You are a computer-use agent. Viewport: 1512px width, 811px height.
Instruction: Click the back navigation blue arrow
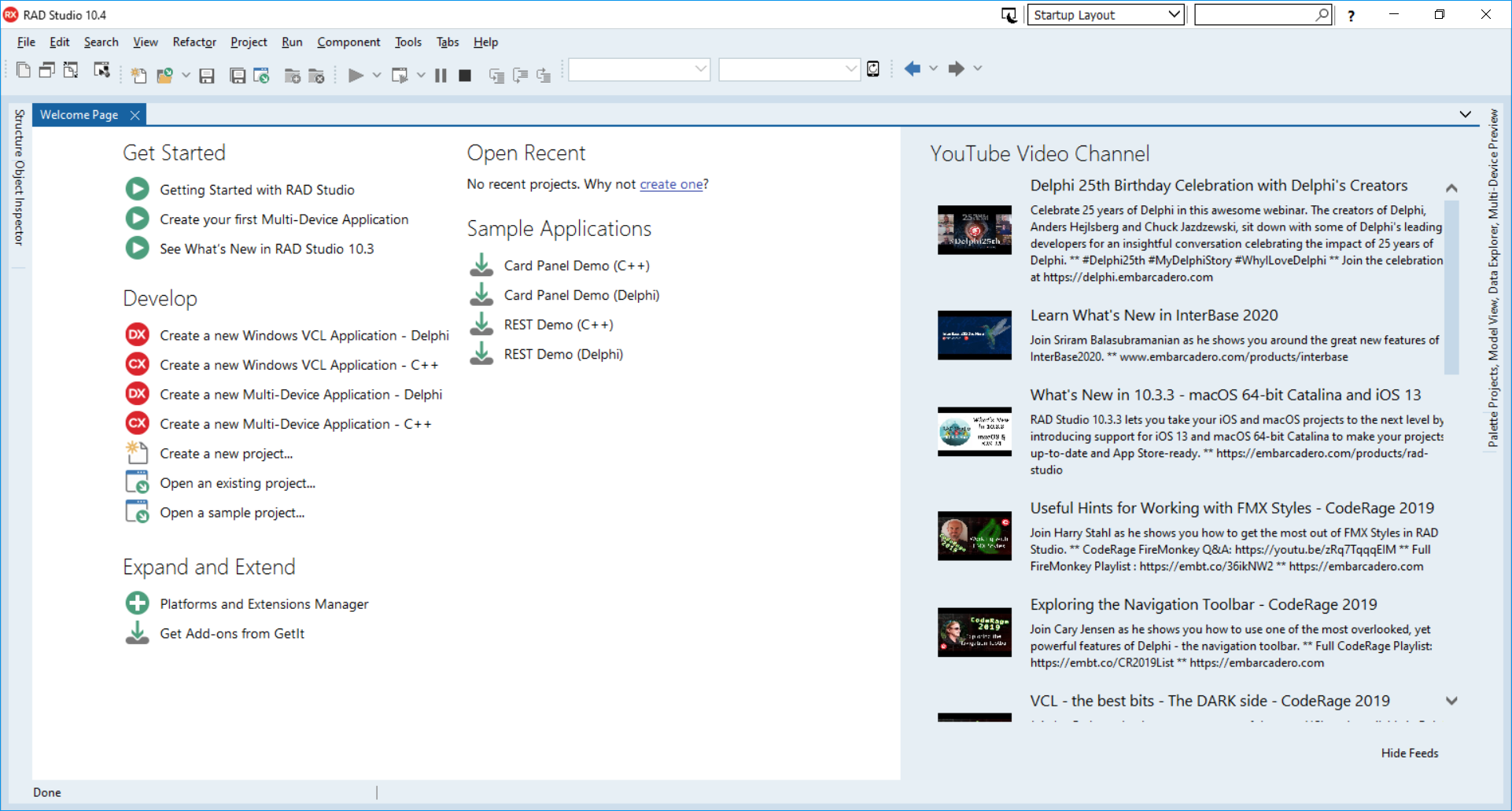pos(913,68)
